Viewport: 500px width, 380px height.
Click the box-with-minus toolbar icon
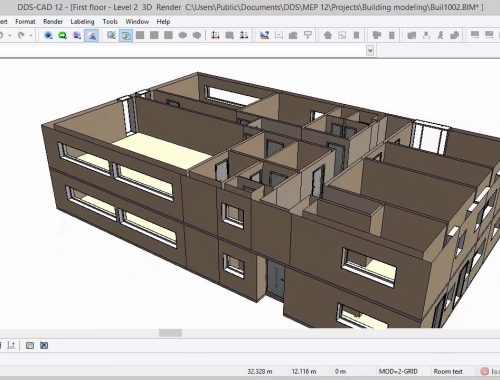tap(279, 35)
